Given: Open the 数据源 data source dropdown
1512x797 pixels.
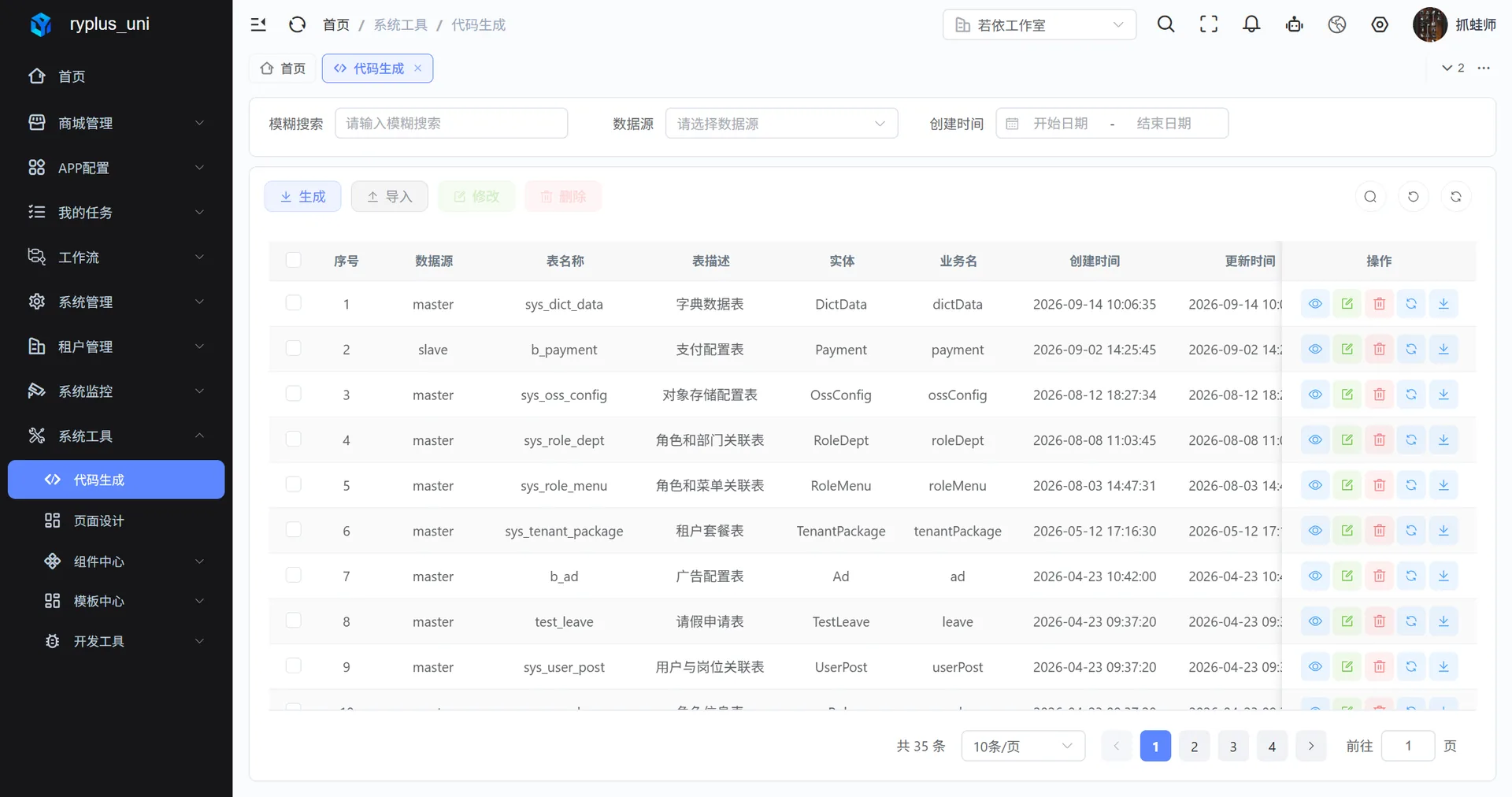Looking at the screenshot, I should [x=781, y=124].
